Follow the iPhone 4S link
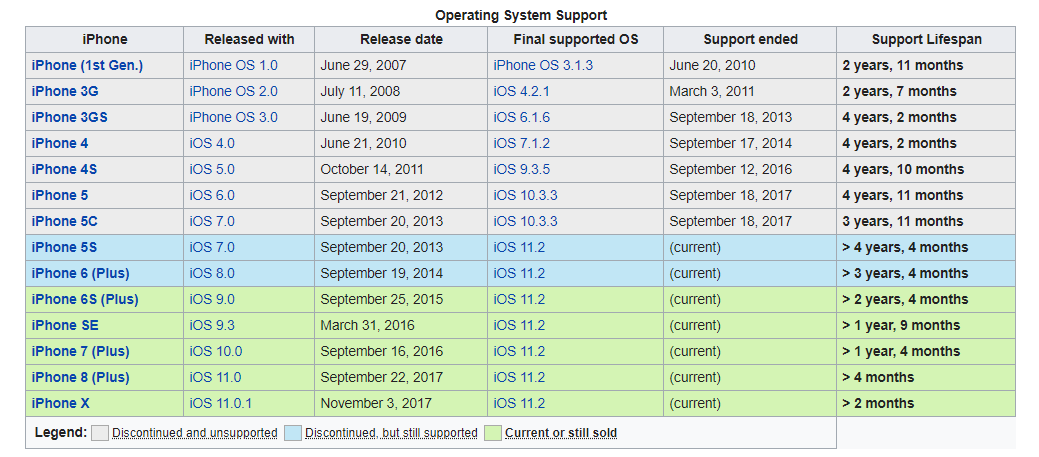This screenshot has width=1039, height=457. pyautogui.click(x=64, y=170)
